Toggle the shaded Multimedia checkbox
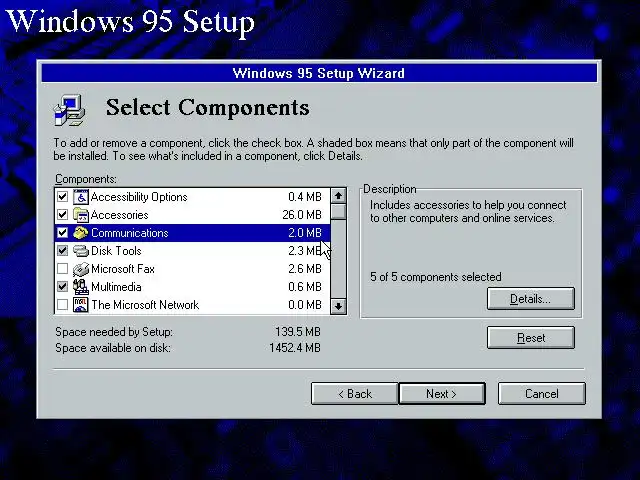Viewport: 640px width, 480px height. pos(62,287)
